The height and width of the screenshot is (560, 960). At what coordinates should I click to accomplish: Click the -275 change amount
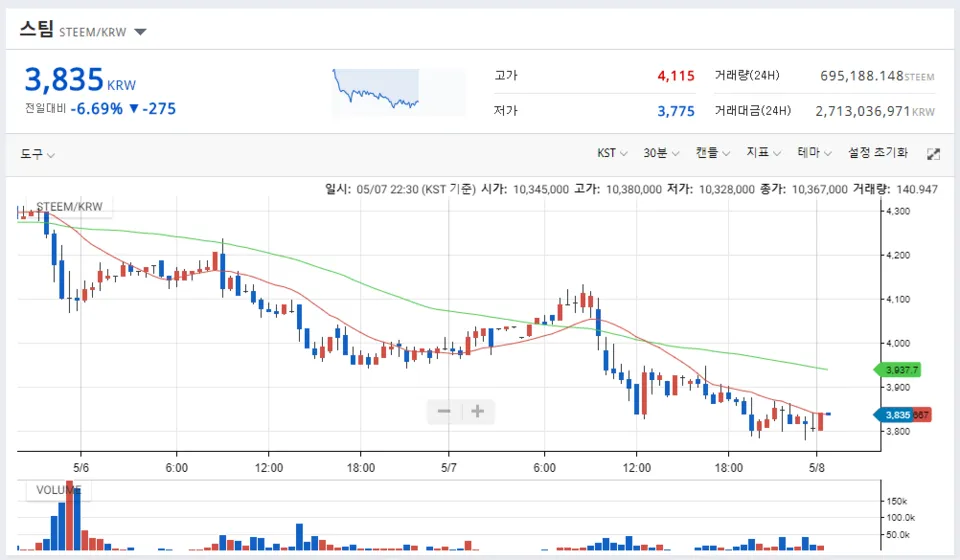(x=159, y=109)
